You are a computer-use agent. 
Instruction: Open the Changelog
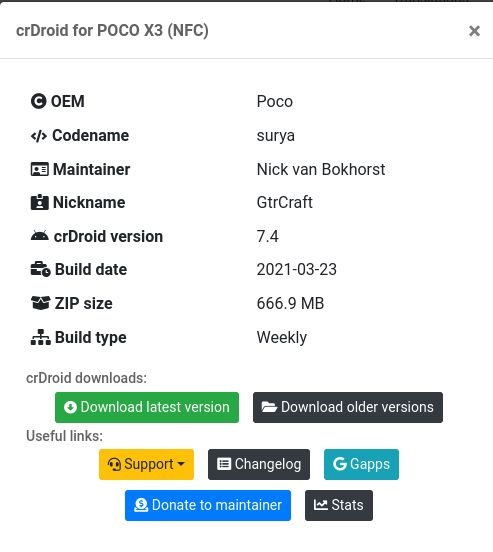259,464
